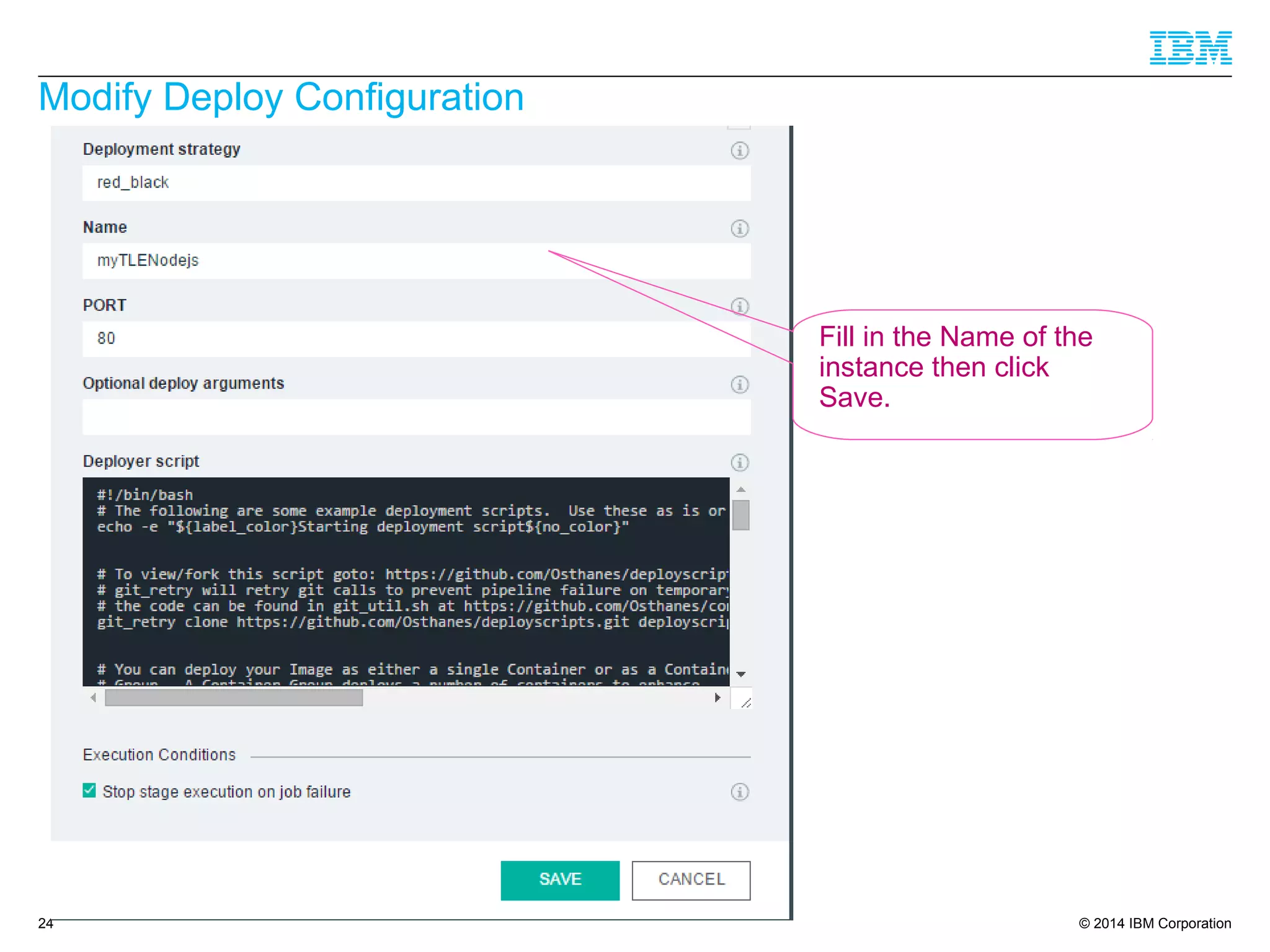Screen dimensions: 1270x952
Task: Click the 'Execution Conditions' section heading
Action: click(159, 755)
